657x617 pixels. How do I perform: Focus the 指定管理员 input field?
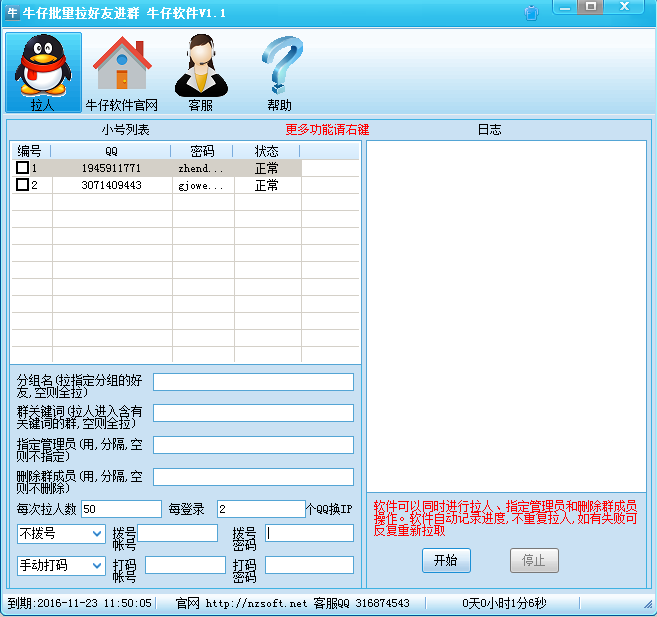click(253, 445)
